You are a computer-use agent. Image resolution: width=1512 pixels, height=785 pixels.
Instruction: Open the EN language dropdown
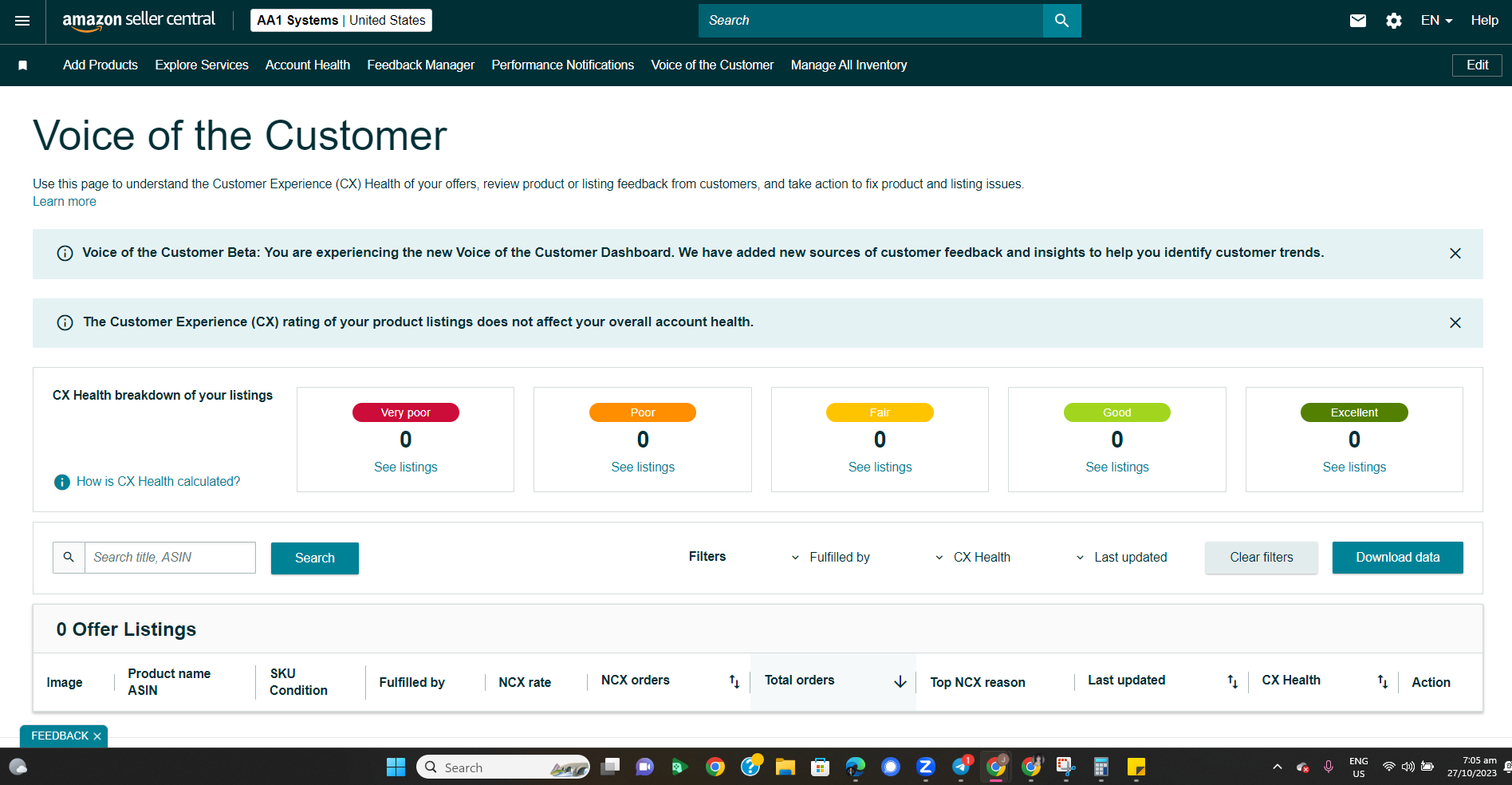click(1436, 21)
